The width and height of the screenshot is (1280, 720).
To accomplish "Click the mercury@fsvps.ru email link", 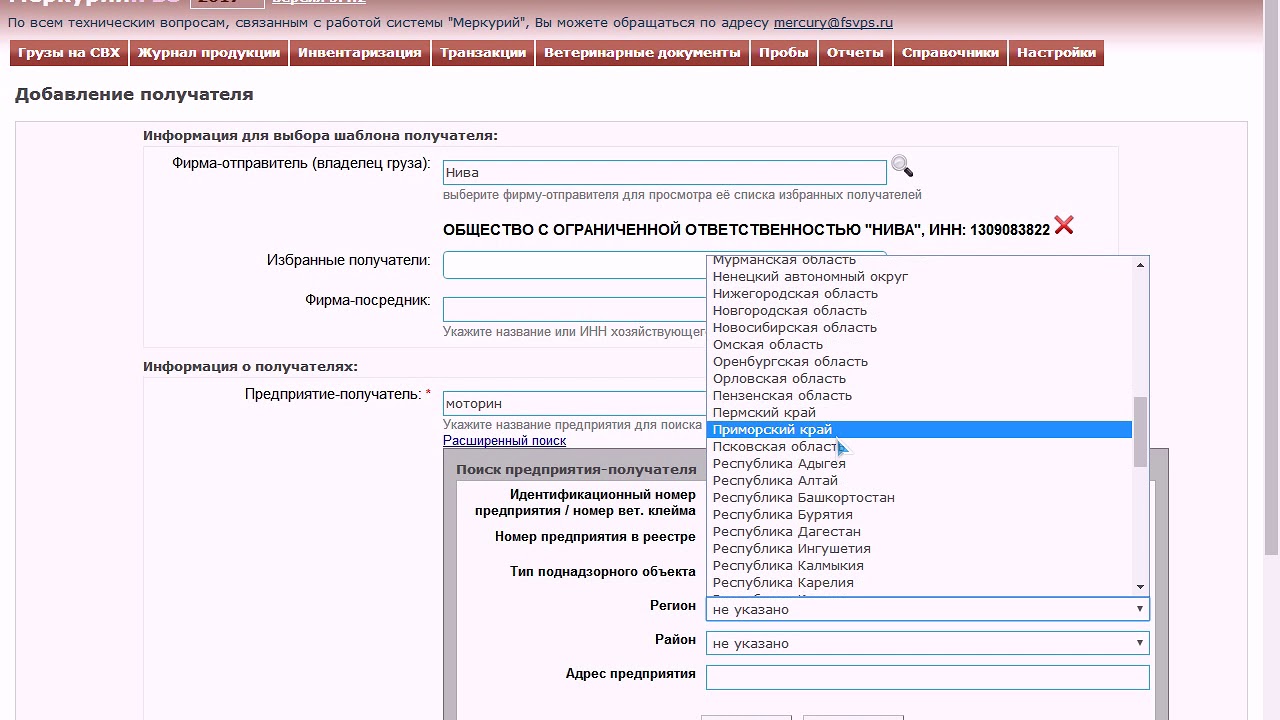I will pyautogui.click(x=833, y=22).
